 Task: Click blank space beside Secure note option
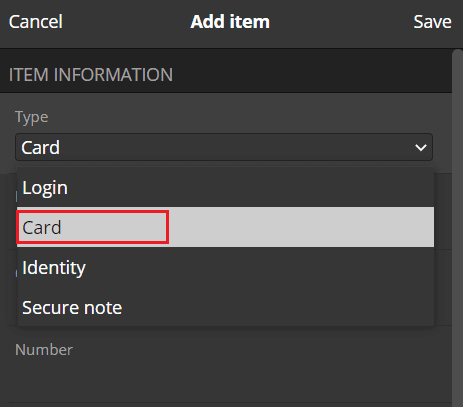click(277, 307)
